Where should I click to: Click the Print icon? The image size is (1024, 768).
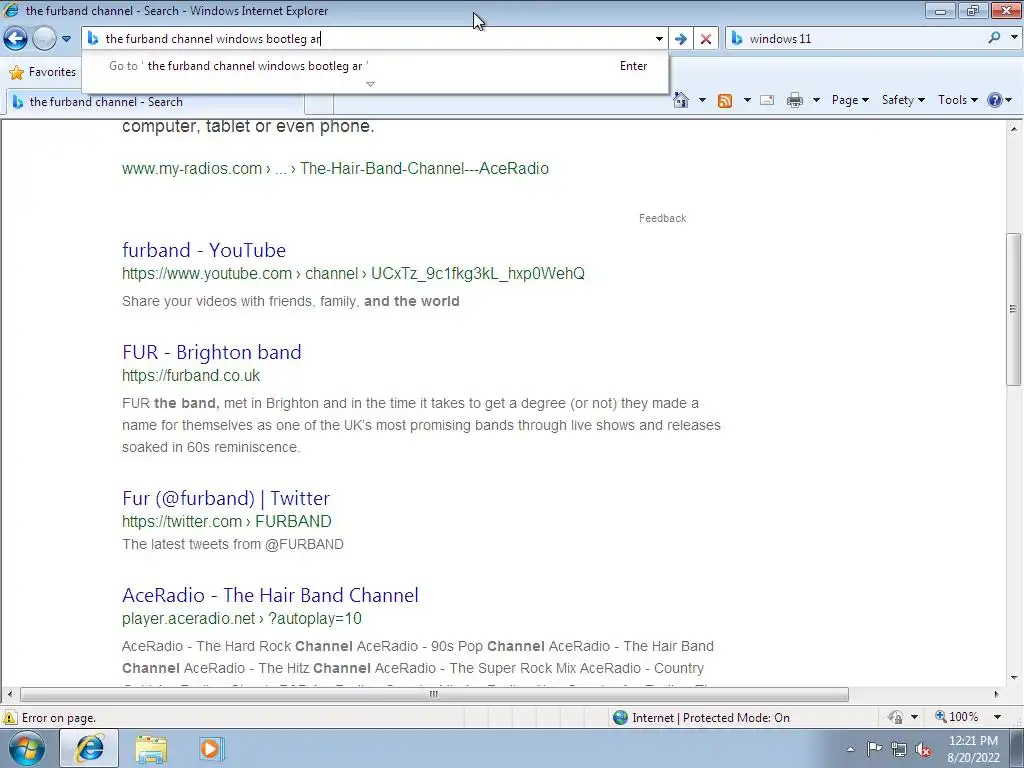point(794,100)
